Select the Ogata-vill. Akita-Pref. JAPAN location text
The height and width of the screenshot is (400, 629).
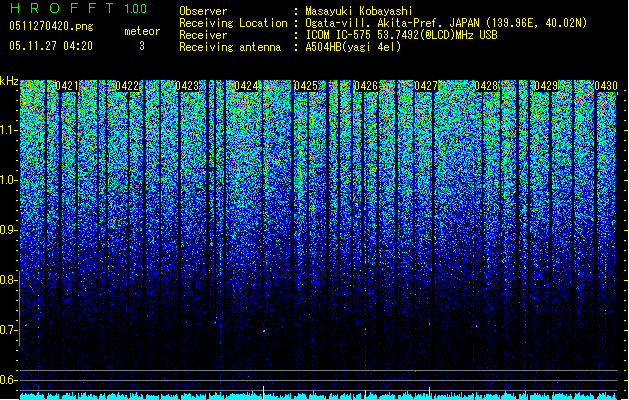pos(446,23)
